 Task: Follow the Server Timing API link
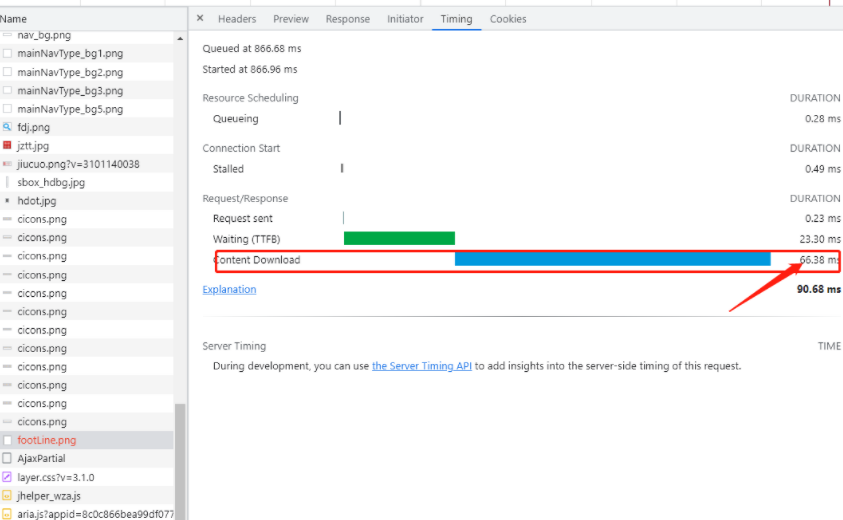(421, 366)
